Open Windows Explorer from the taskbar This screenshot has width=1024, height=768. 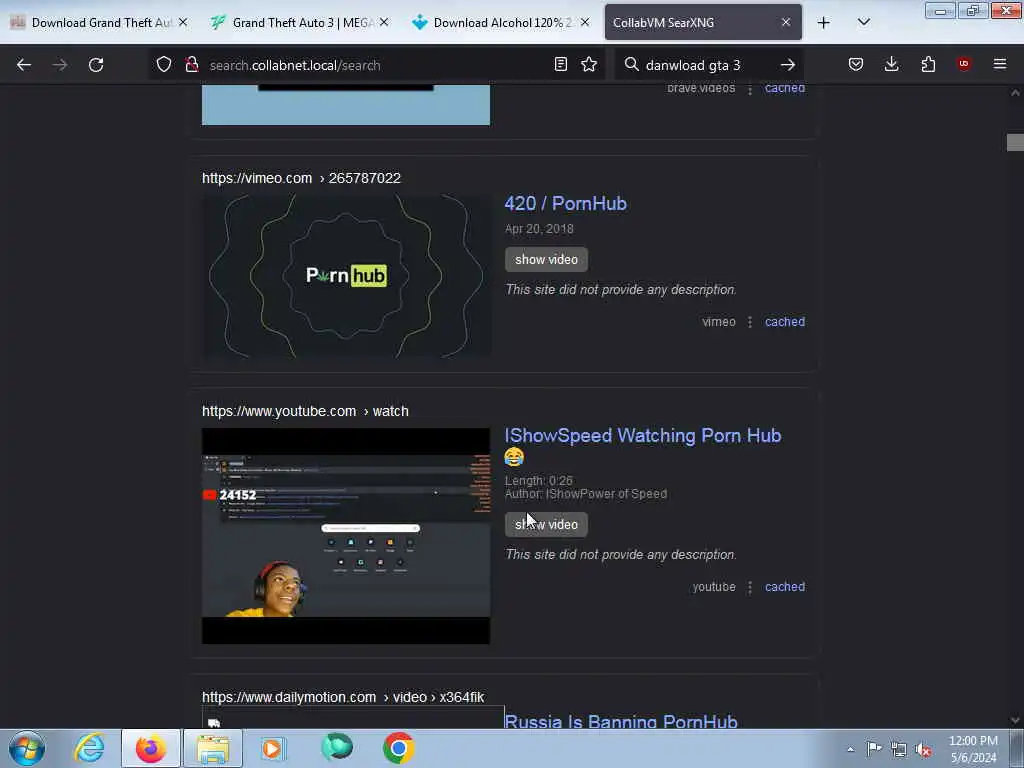(x=213, y=748)
